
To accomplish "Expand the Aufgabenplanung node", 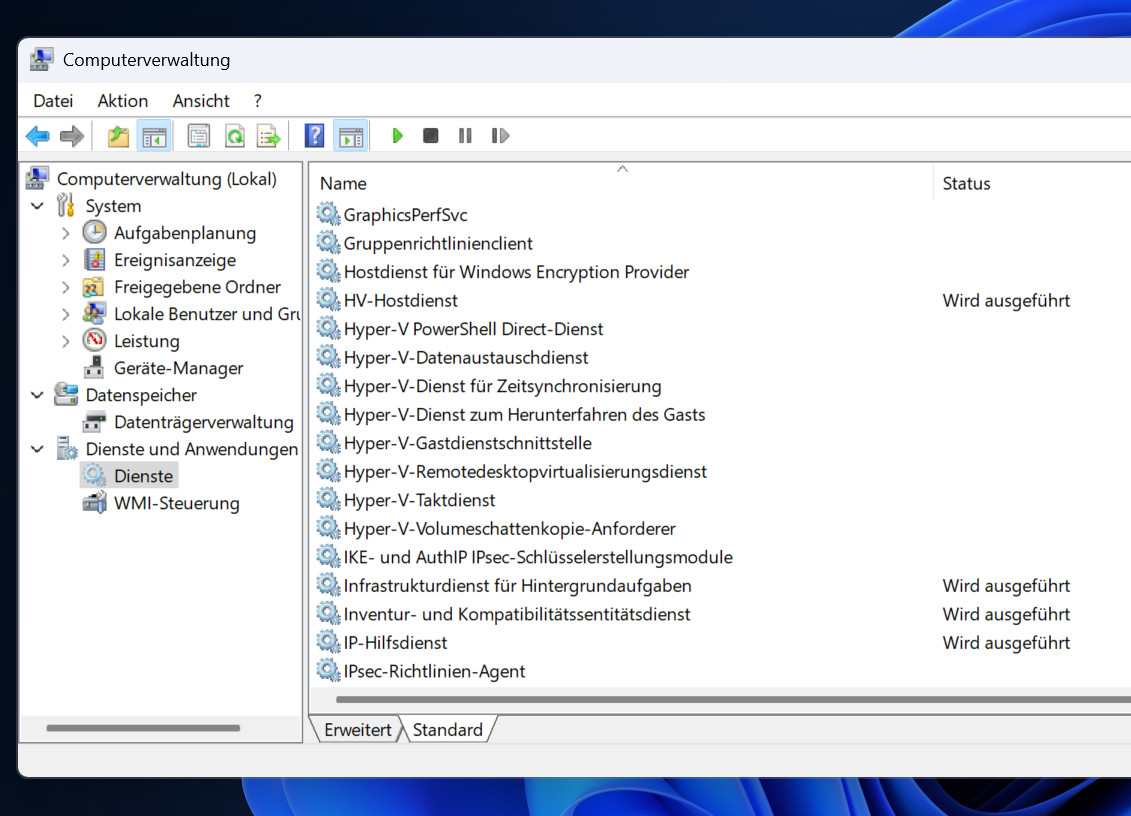I will coord(66,233).
